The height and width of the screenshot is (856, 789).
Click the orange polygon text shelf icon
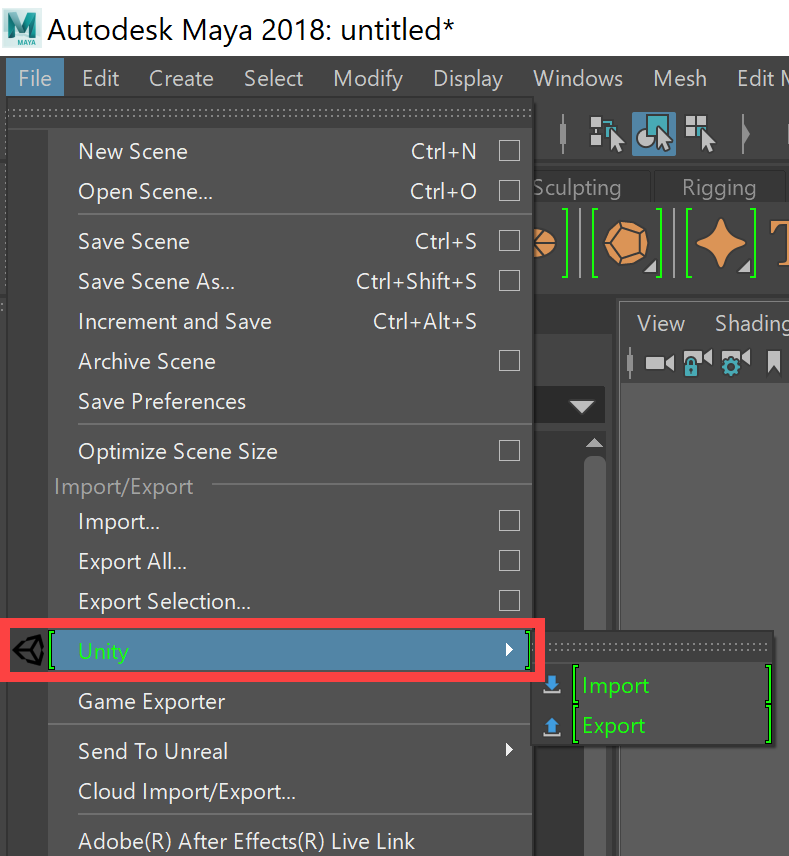[x=780, y=242]
